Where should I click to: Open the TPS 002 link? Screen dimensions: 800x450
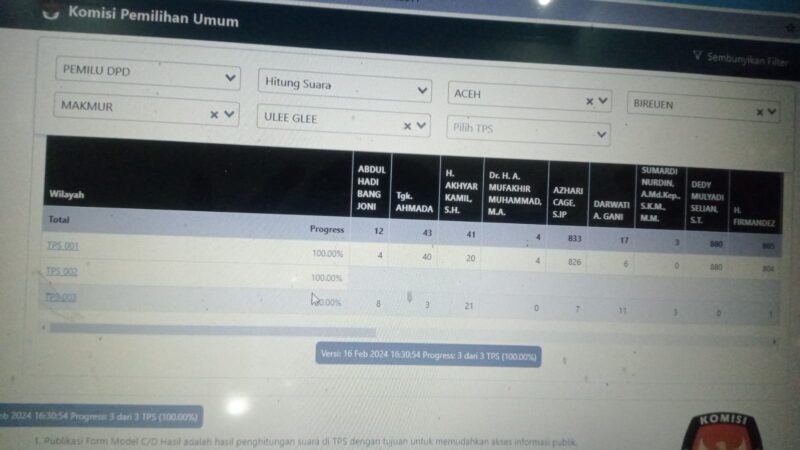[62, 271]
